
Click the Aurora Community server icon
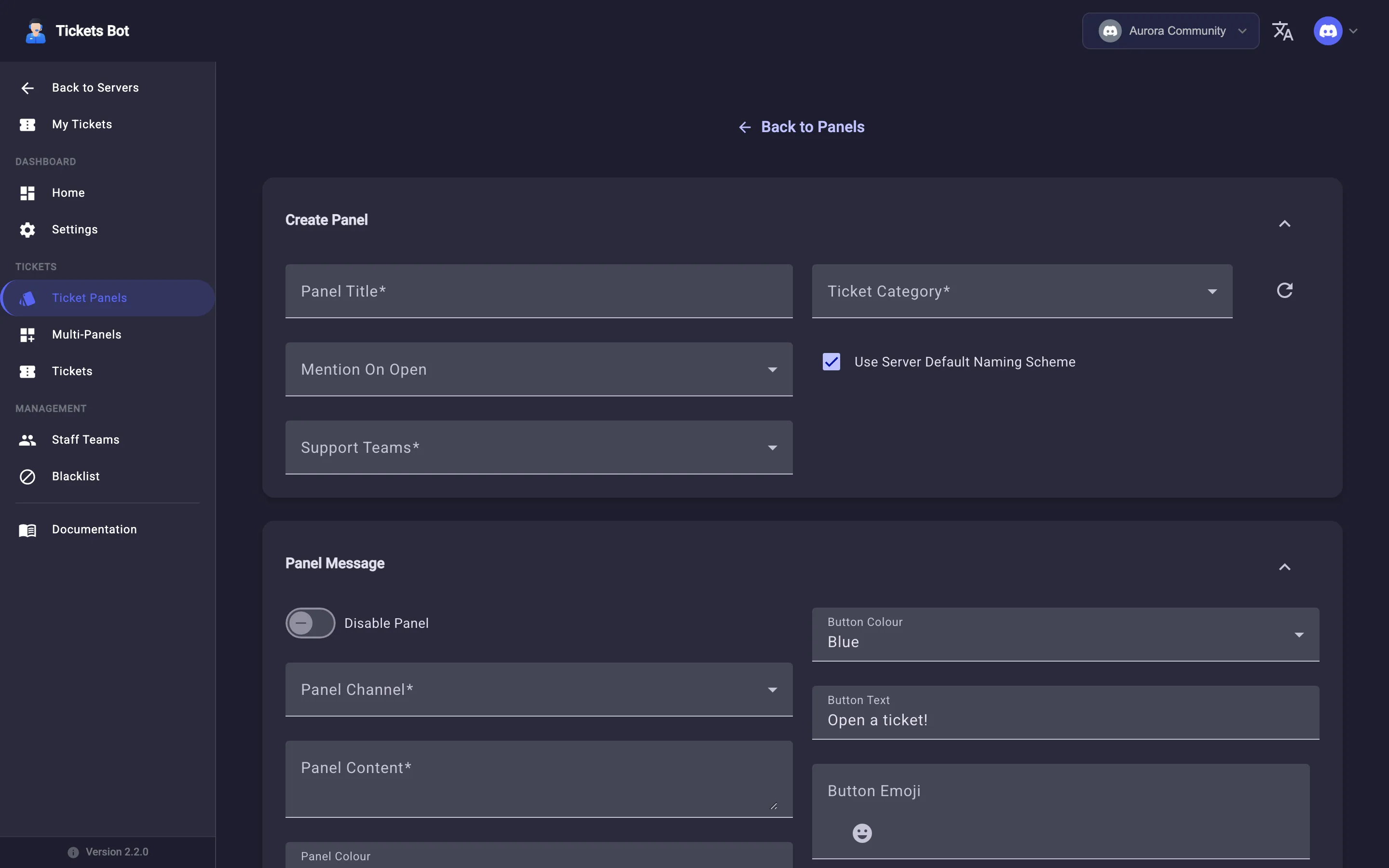[1110, 31]
